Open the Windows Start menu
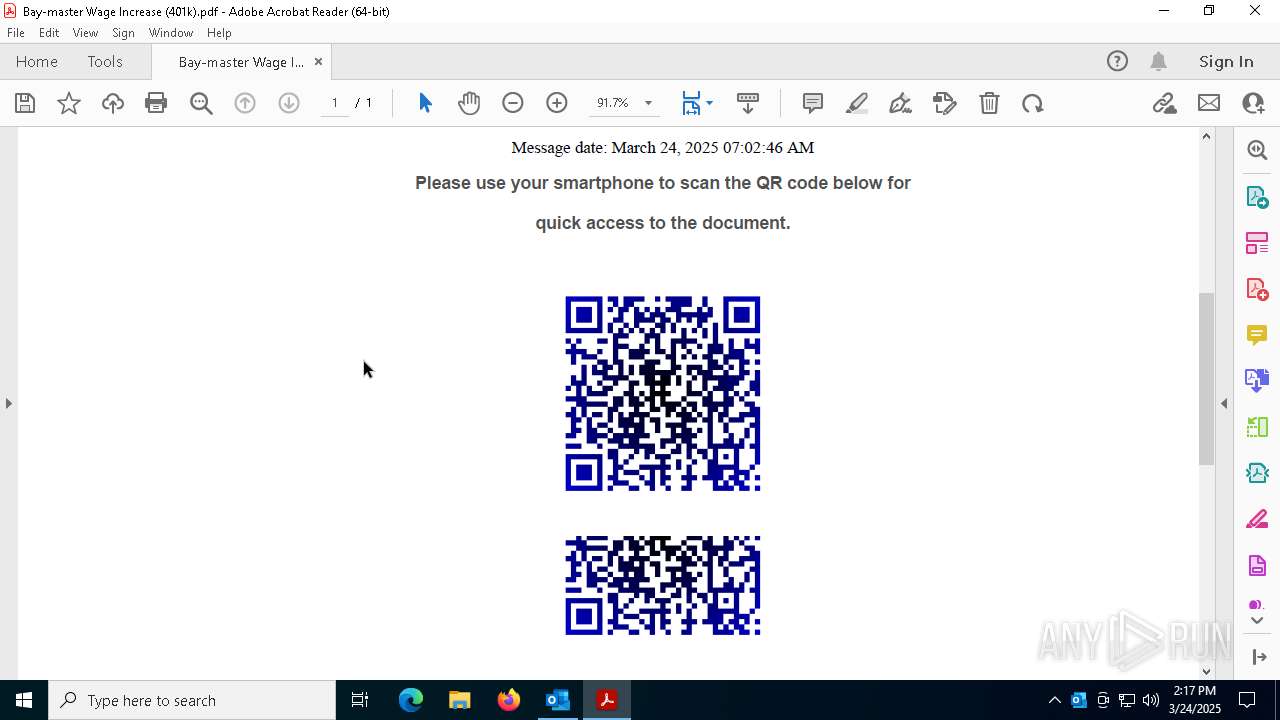Screen dimensions: 1280x720 coord(24,700)
